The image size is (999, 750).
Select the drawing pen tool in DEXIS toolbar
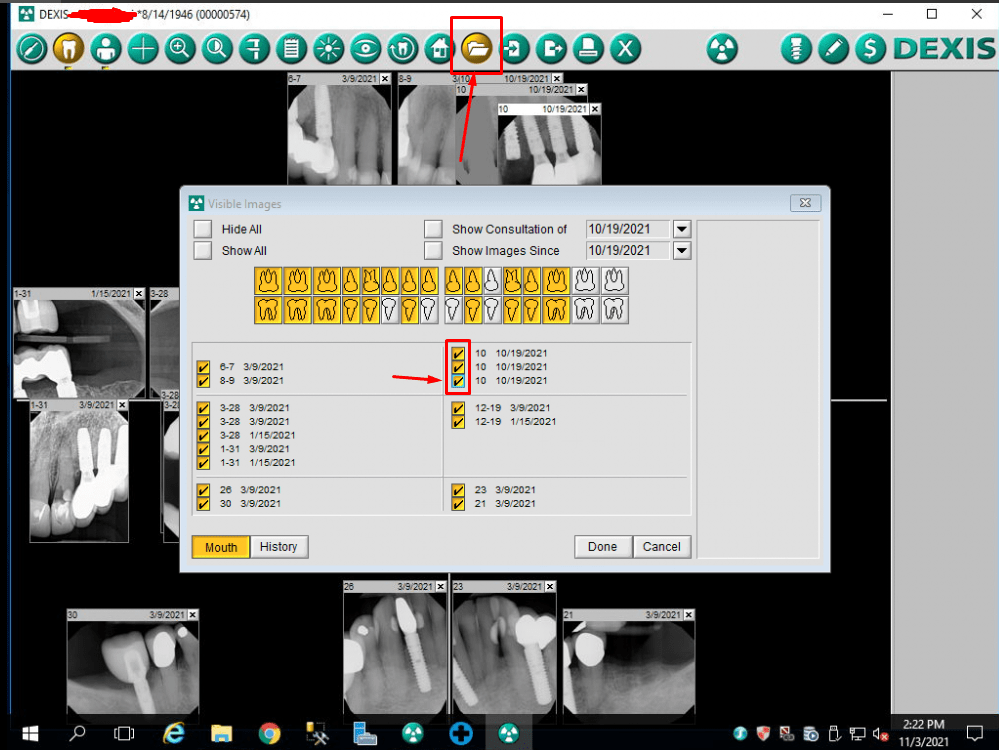click(31, 48)
